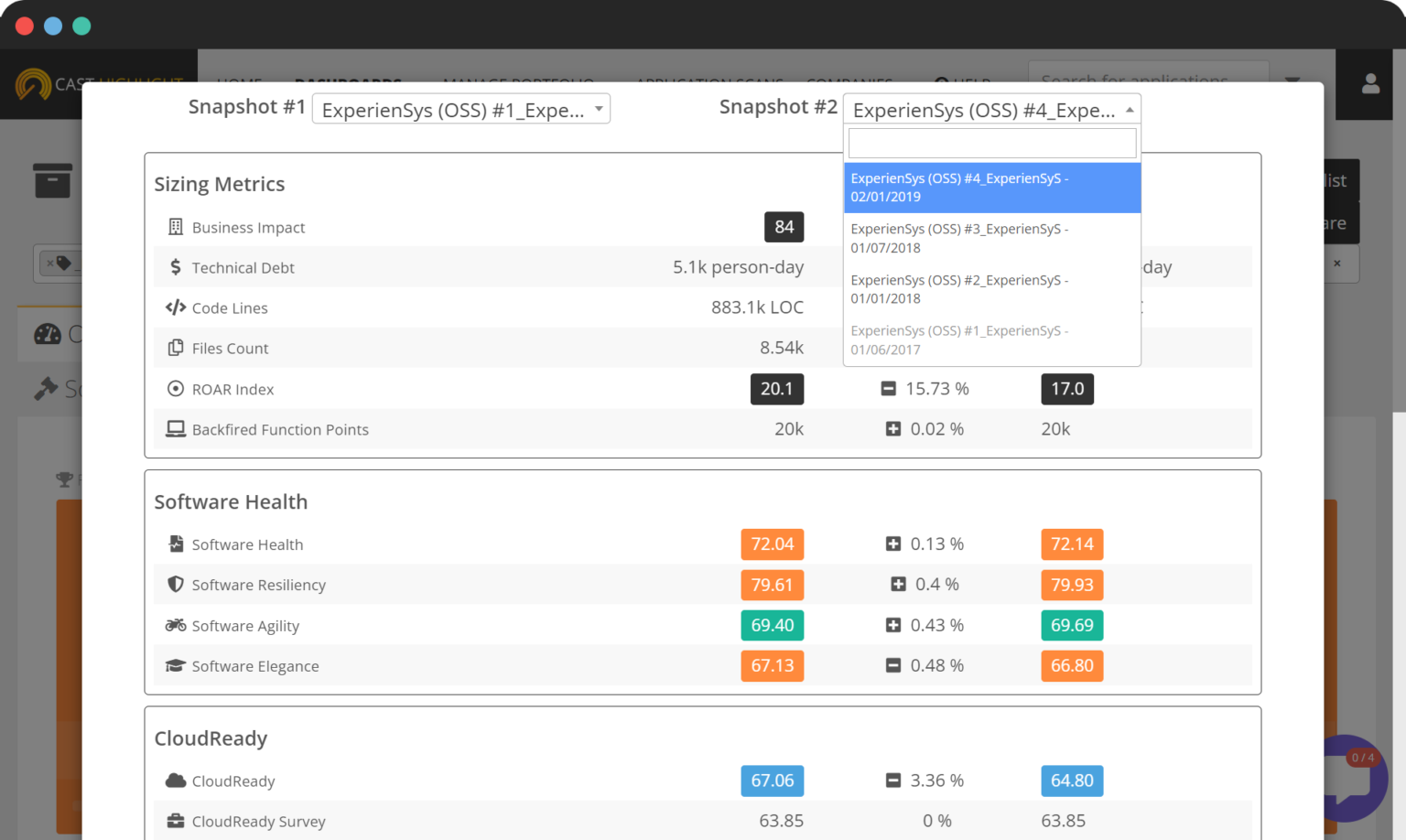The image size is (1406, 840).
Task: Click the snapshot dropdown search field
Action: pos(992,143)
